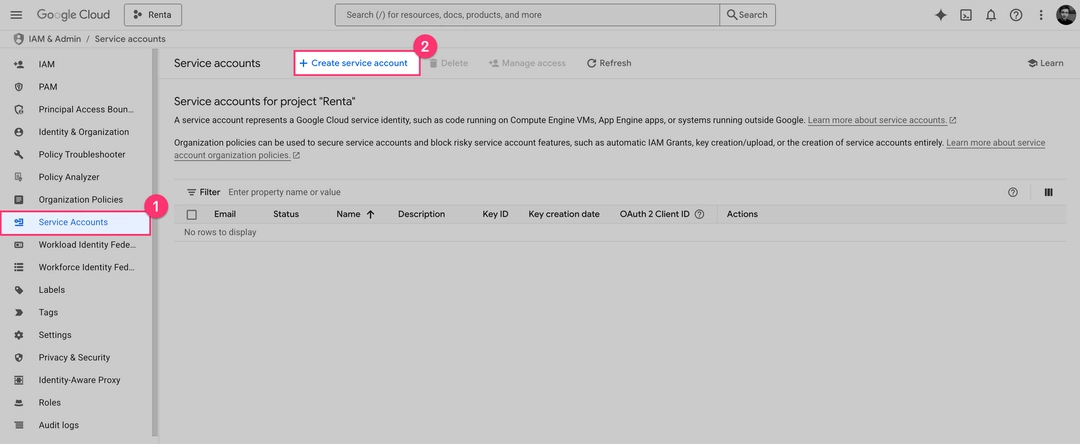
Task: Activate Cloud Shell terminal icon
Action: 965,15
